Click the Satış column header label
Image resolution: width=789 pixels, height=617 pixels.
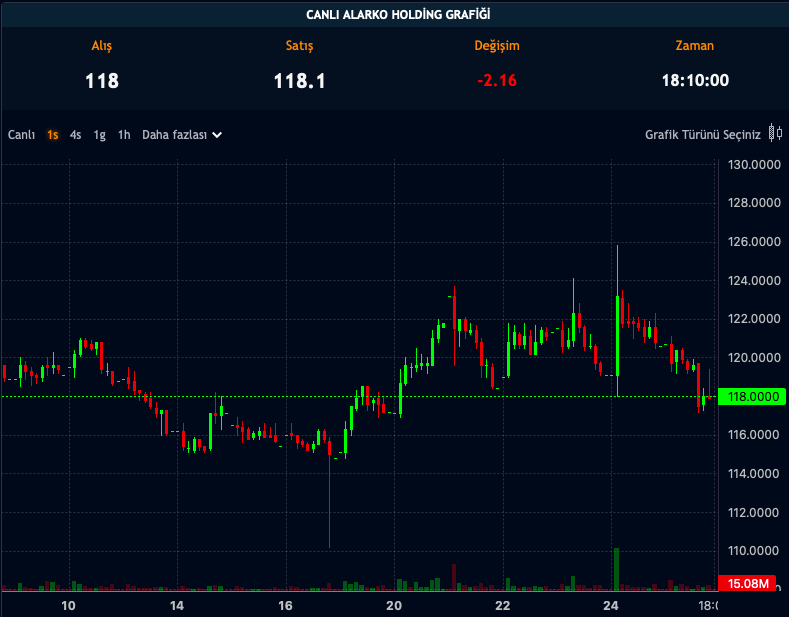(299, 46)
